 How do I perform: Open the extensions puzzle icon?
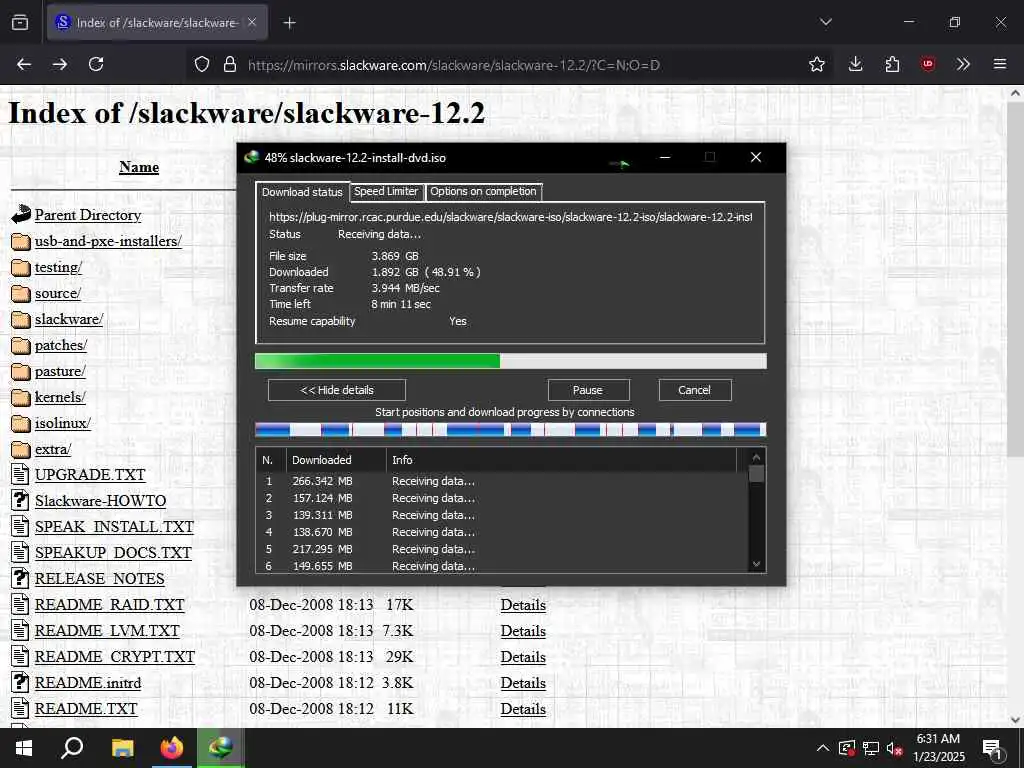[x=892, y=64]
